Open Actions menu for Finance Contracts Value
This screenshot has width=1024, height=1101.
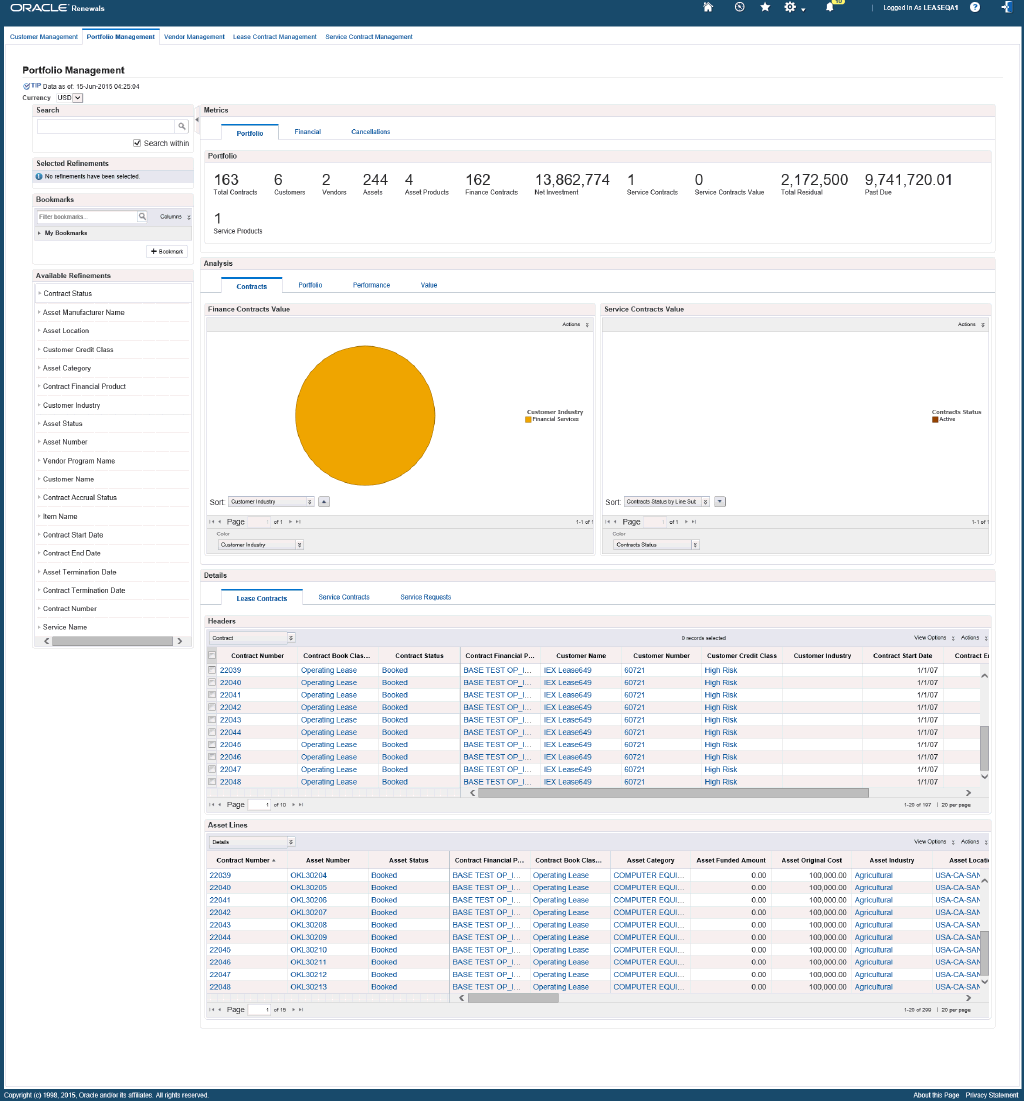pyautogui.click(x=576, y=324)
